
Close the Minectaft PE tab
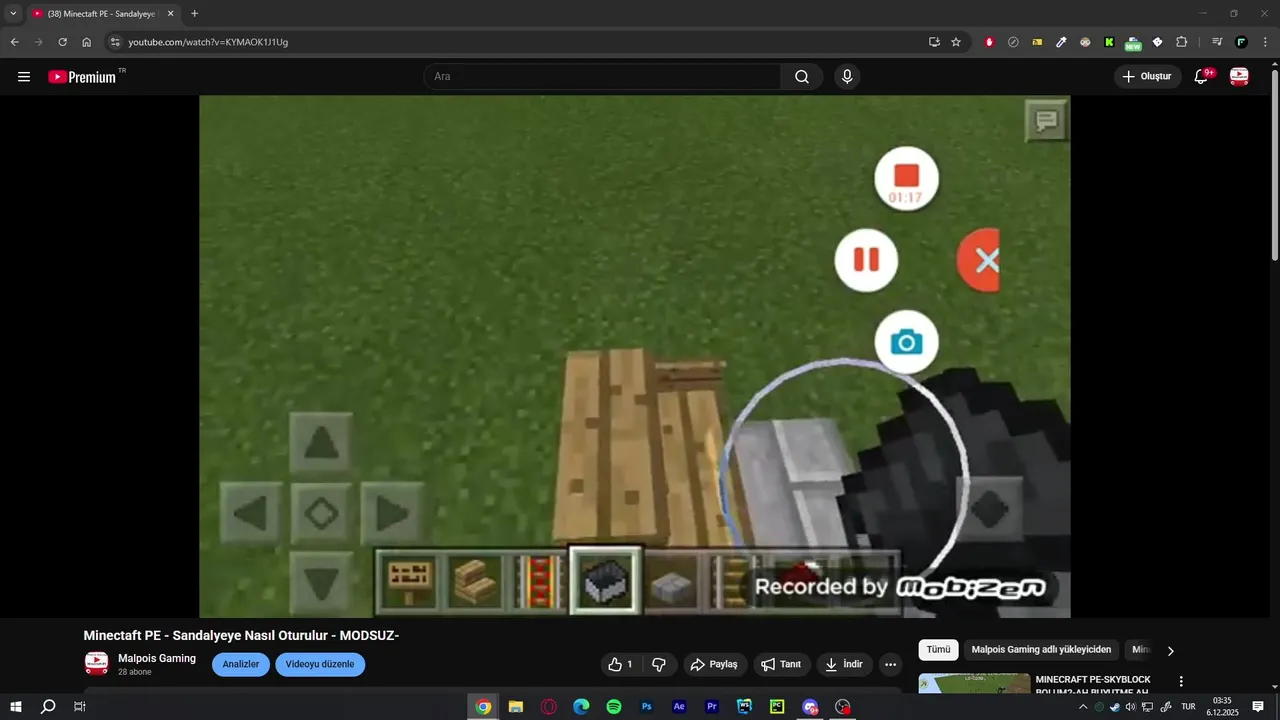(170, 14)
